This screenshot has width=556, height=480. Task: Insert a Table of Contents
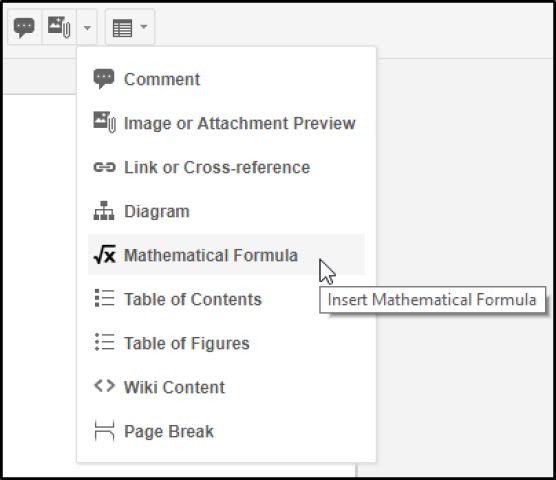(x=226, y=299)
